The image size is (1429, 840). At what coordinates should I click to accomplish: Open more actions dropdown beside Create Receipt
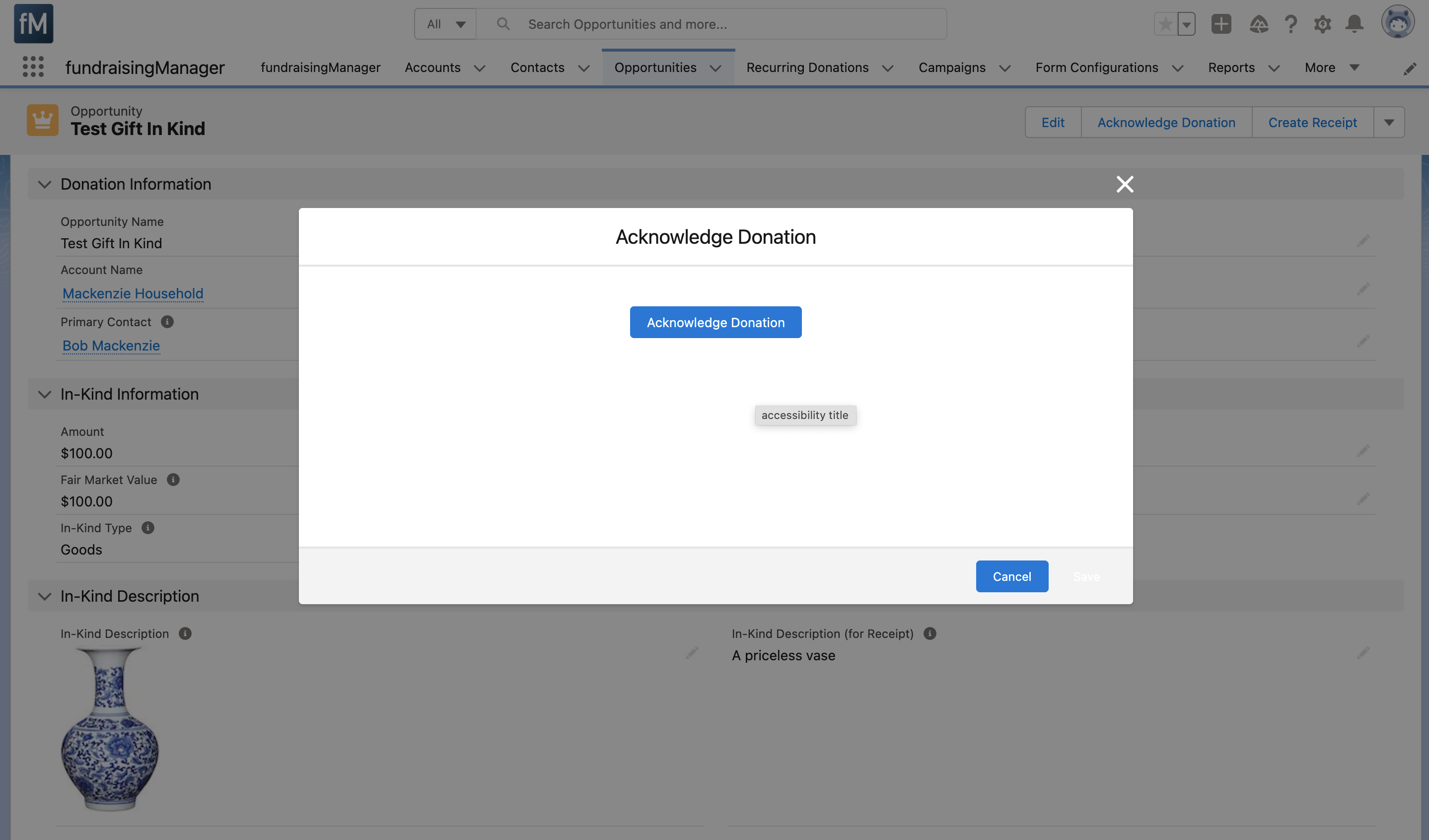(1389, 123)
